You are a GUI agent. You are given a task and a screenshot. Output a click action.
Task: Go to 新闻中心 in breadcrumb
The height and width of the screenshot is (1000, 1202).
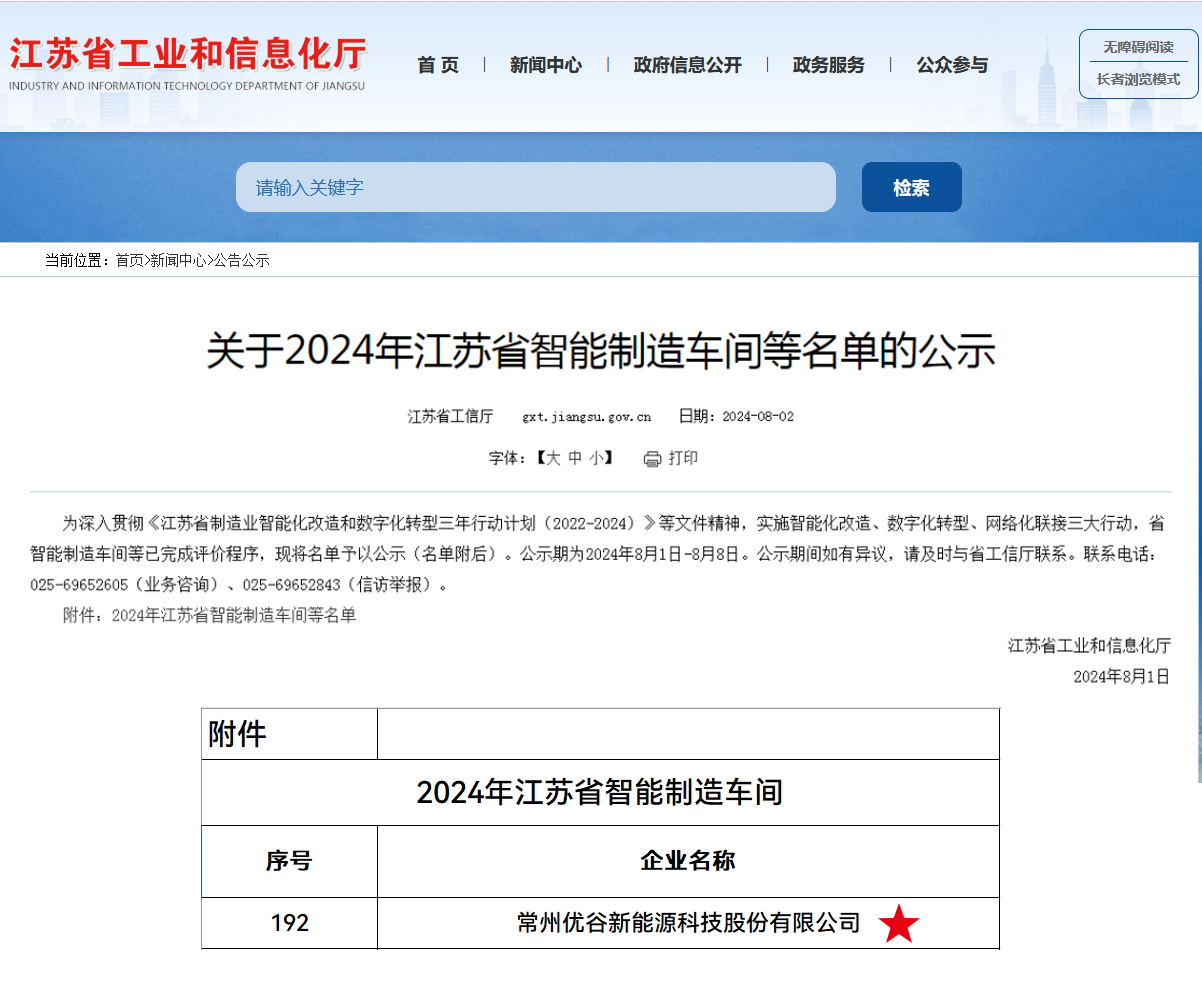pos(178,260)
